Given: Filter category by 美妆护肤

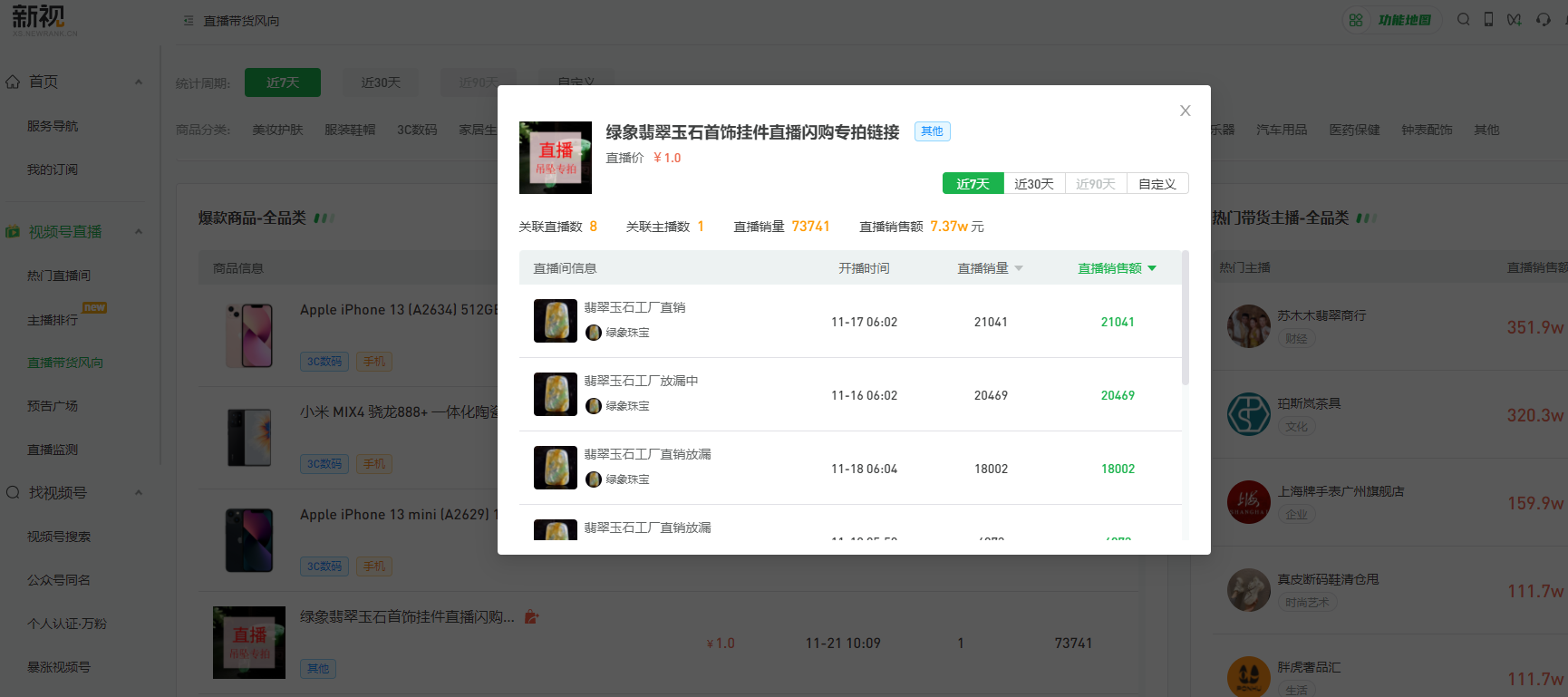Looking at the screenshot, I should (x=277, y=130).
